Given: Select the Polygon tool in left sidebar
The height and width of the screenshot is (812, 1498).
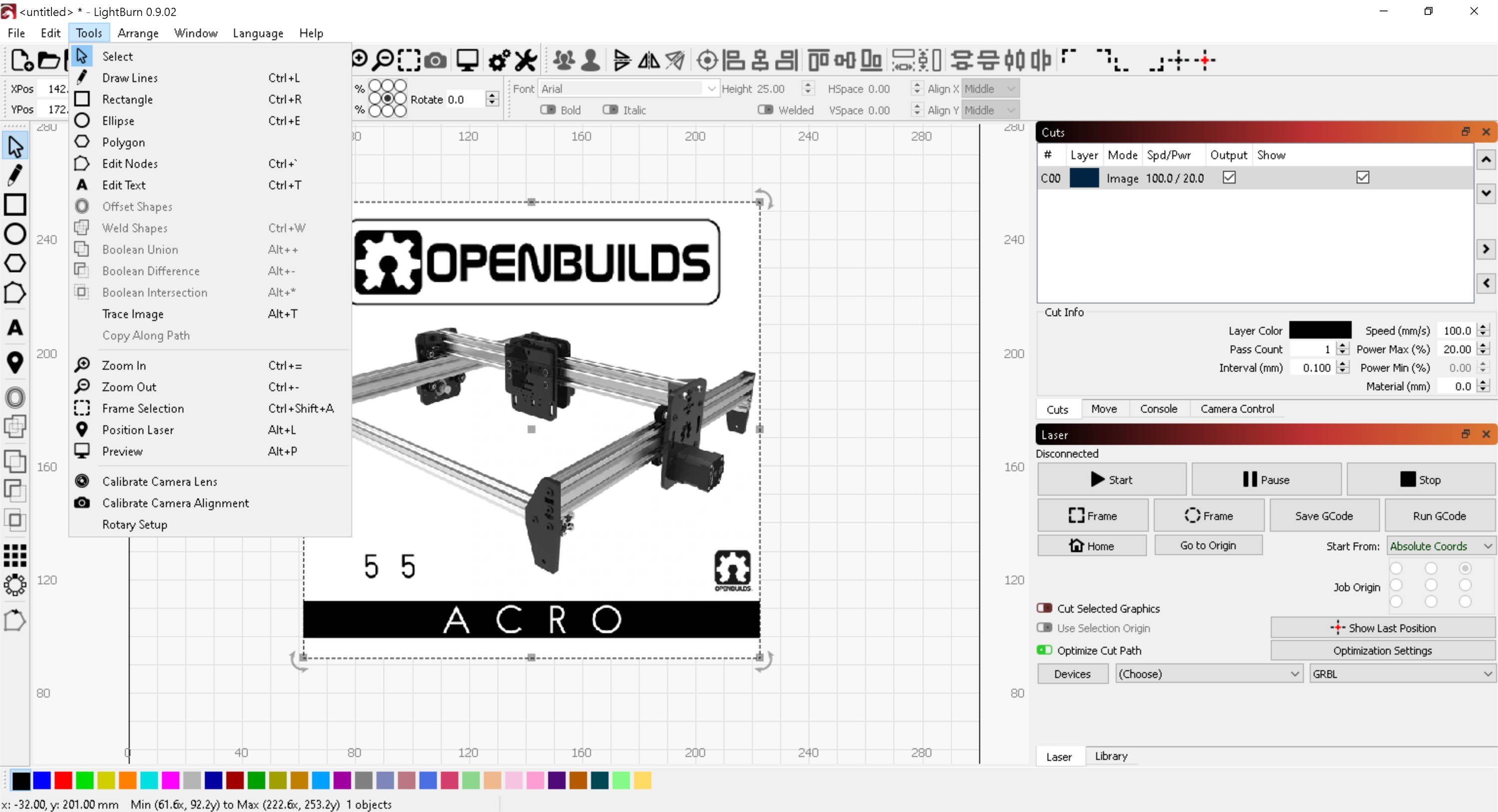Looking at the screenshot, I should point(15,263).
